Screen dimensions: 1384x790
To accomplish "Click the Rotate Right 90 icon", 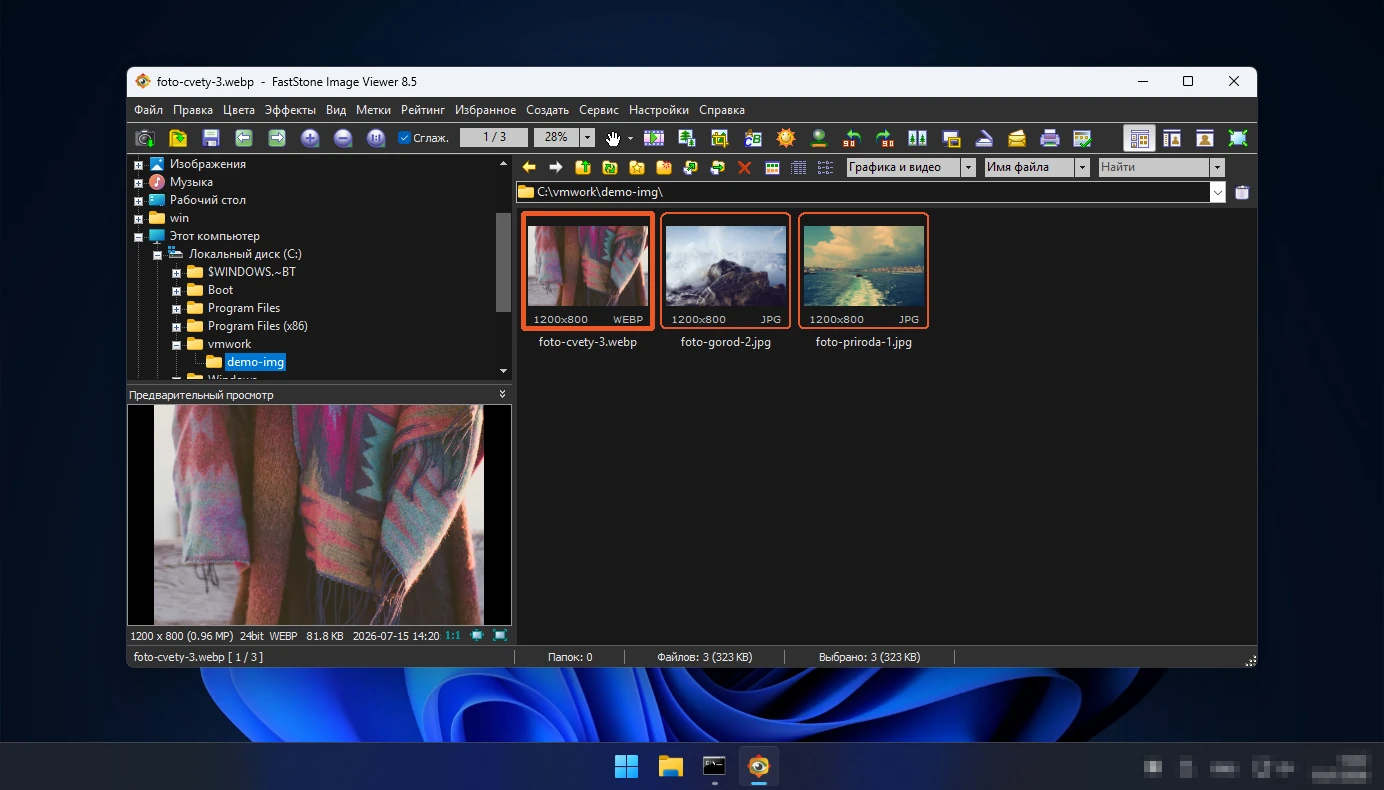I will tap(885, 138).
